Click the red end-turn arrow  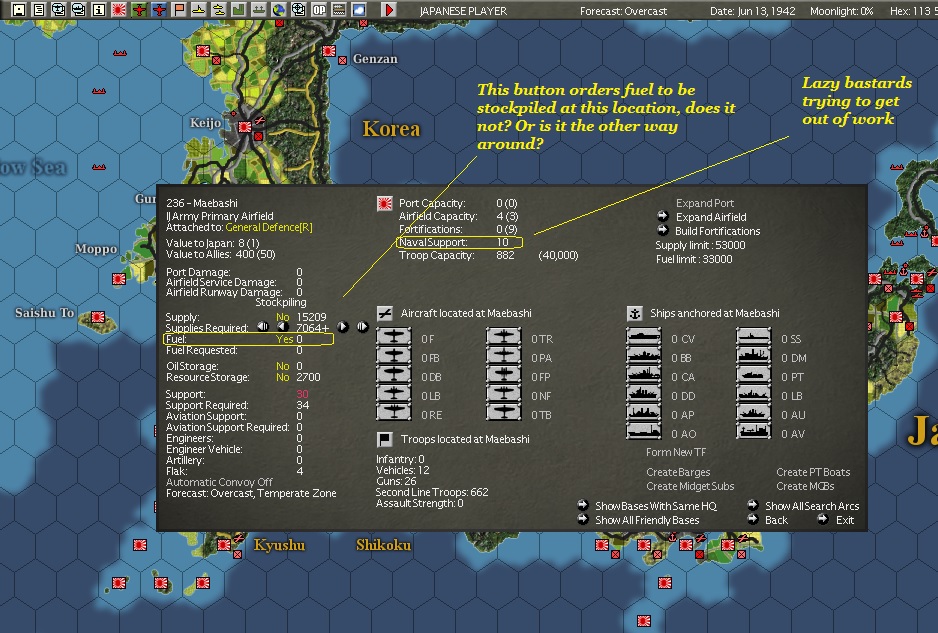point(389,10)
